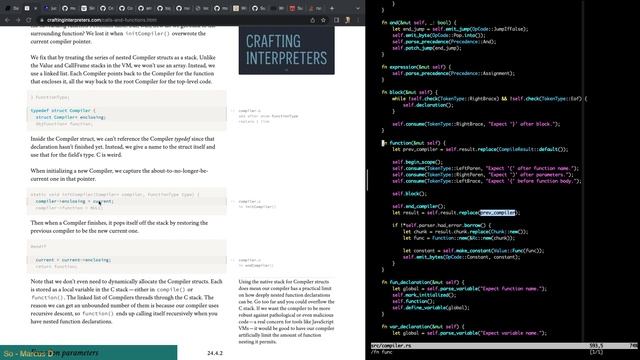Click paragraph starting 'Inside the Compiler struct'
The image size is (640, 360).
coord(123,147)
